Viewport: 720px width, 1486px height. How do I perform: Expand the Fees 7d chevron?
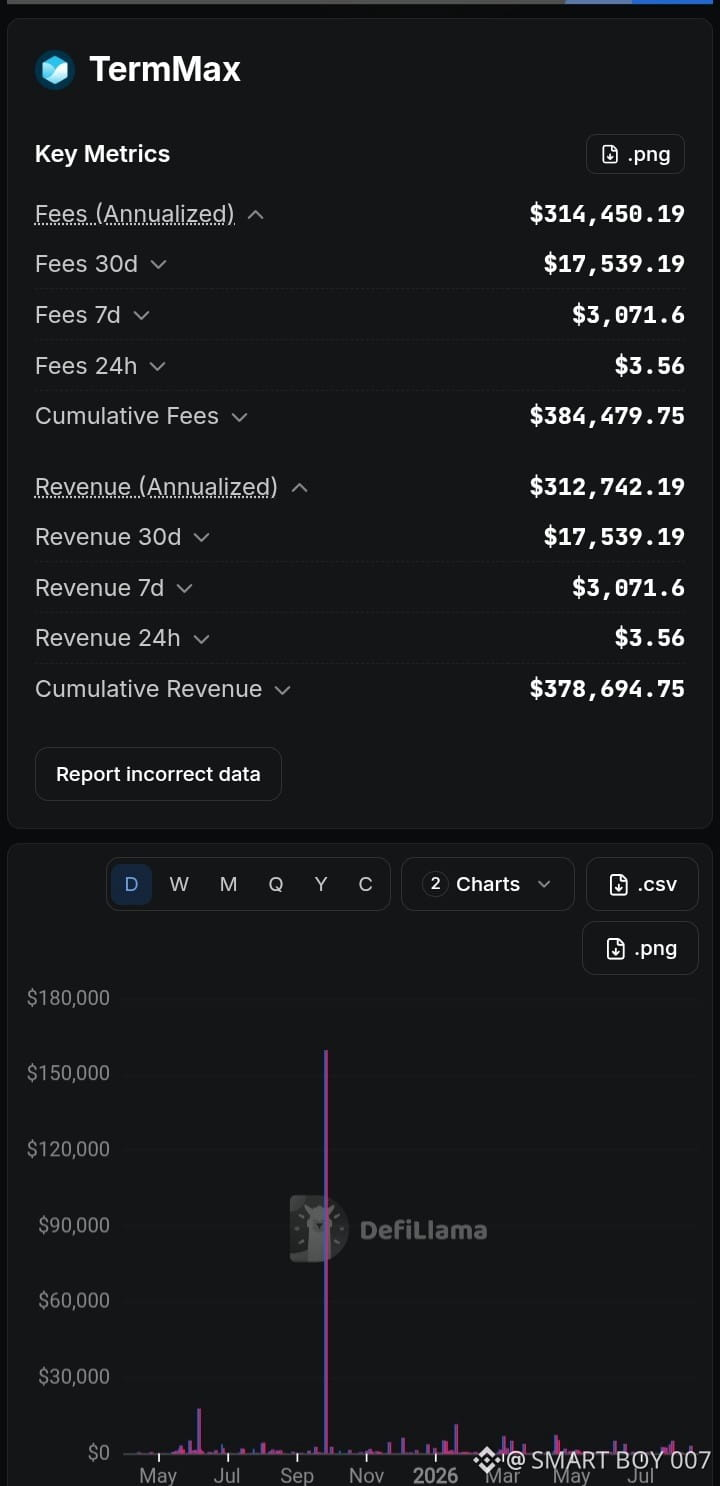tap(141, 315)
